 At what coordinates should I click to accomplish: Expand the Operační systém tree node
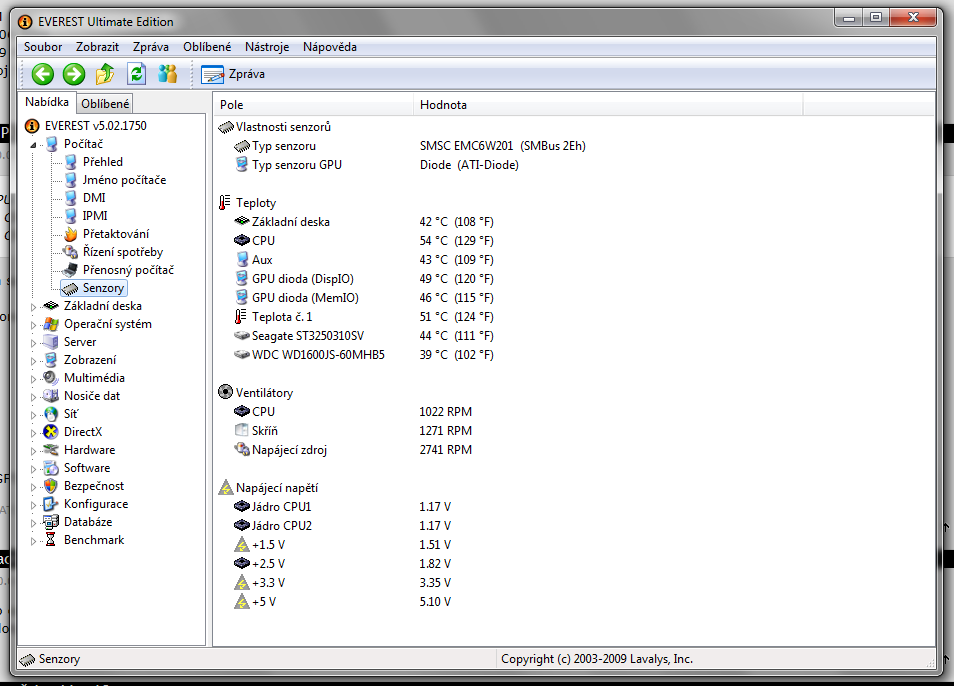coord(33,325)
